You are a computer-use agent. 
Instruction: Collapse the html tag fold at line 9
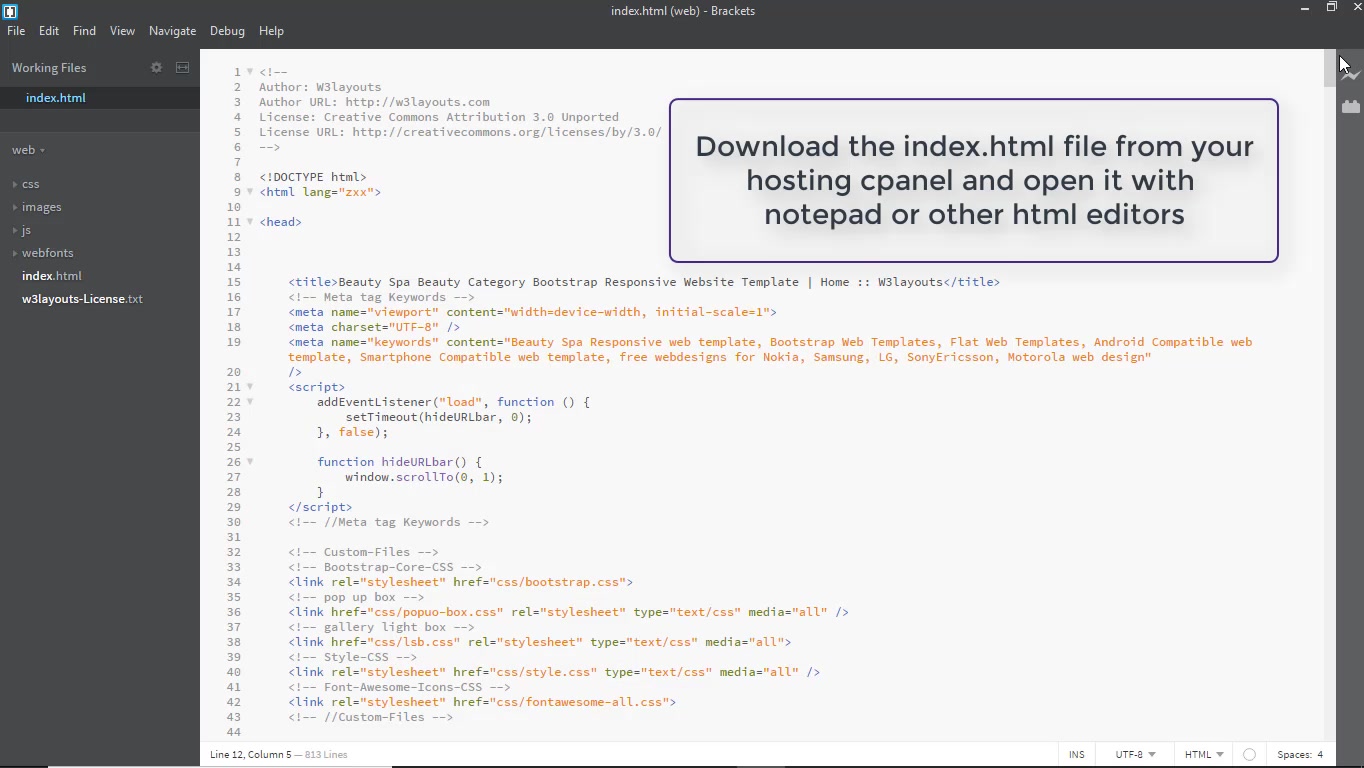coord(251,193)
